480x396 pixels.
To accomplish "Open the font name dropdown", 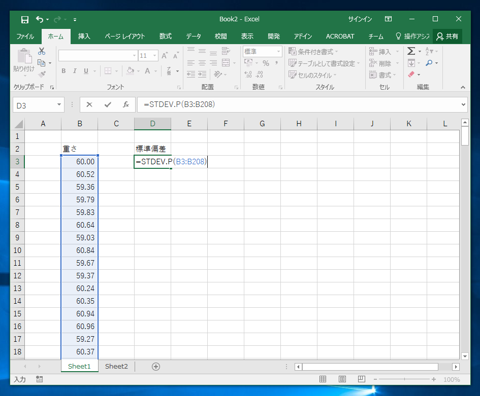I will pyautogui.click(x=134, y=56).
